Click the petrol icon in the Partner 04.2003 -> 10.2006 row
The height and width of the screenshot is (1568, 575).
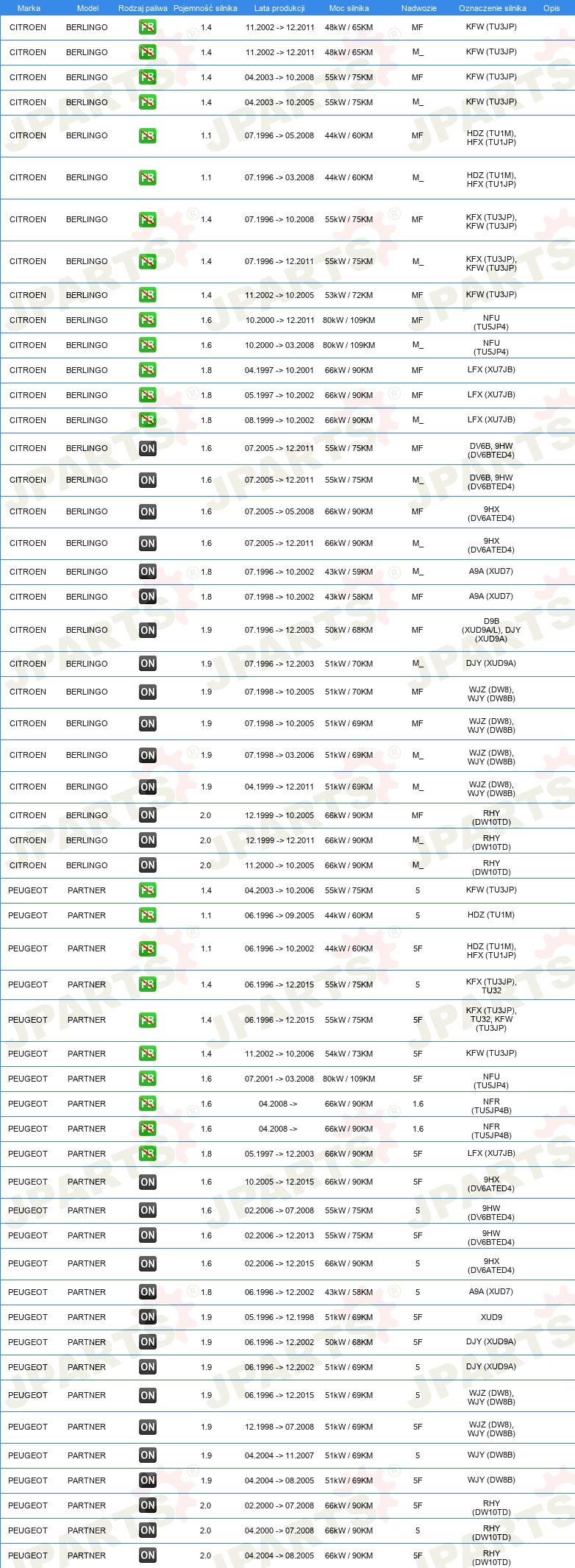148,890
